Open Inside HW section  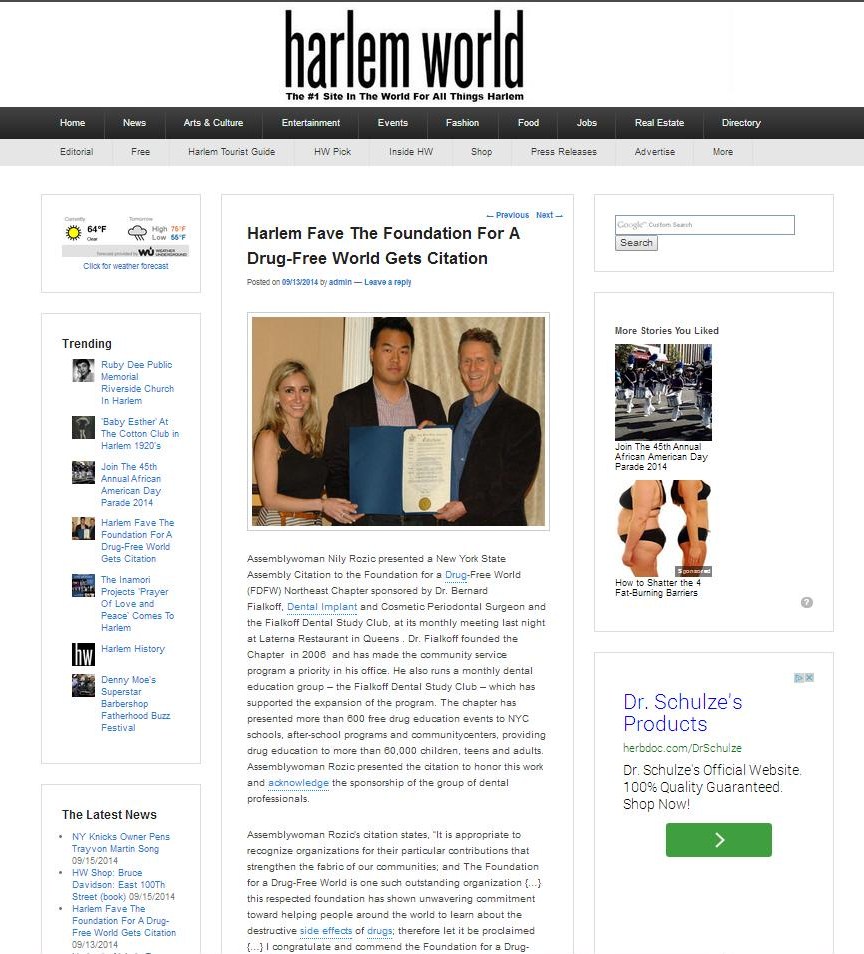[411, 152]
